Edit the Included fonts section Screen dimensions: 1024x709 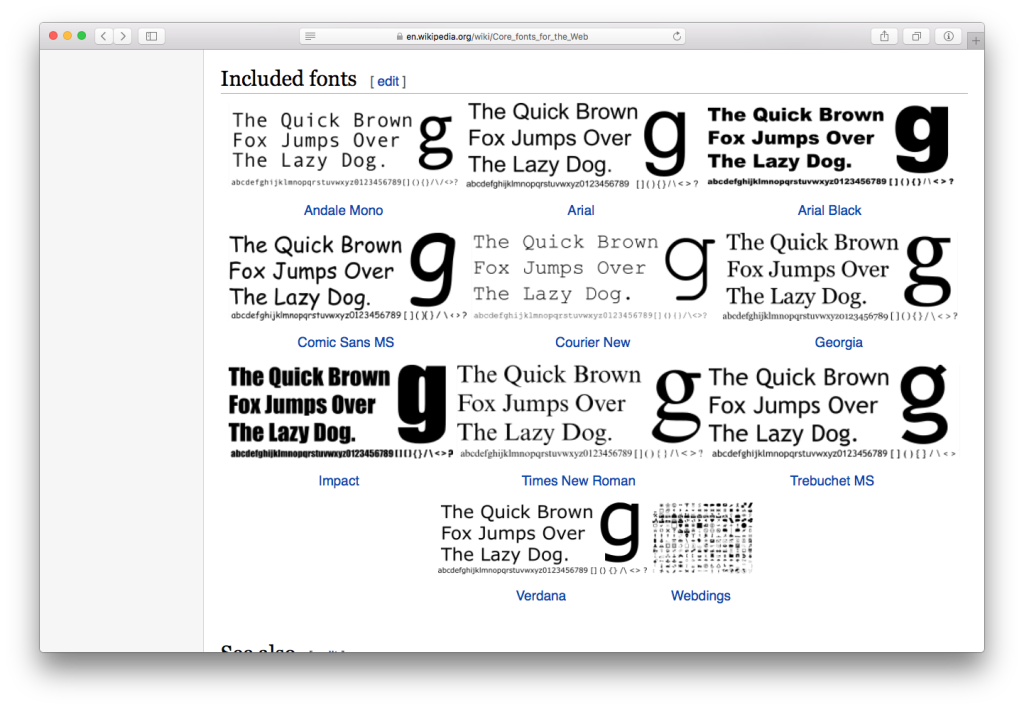tap(388, 81)
